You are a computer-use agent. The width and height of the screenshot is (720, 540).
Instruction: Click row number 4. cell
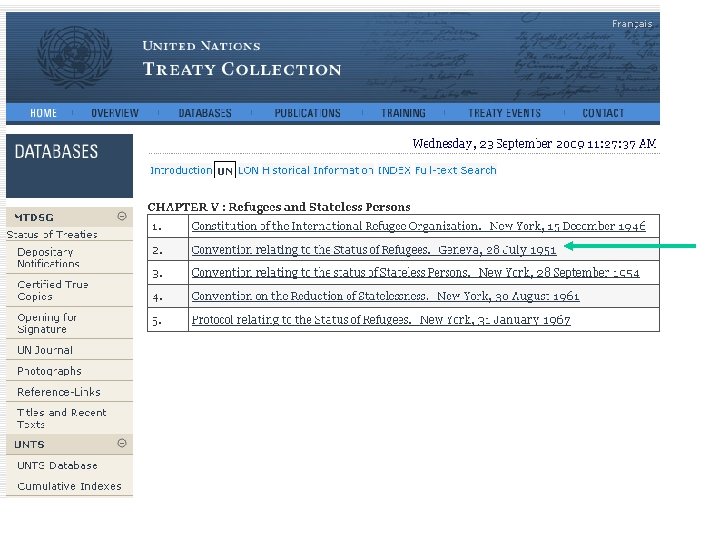(168, 297)
